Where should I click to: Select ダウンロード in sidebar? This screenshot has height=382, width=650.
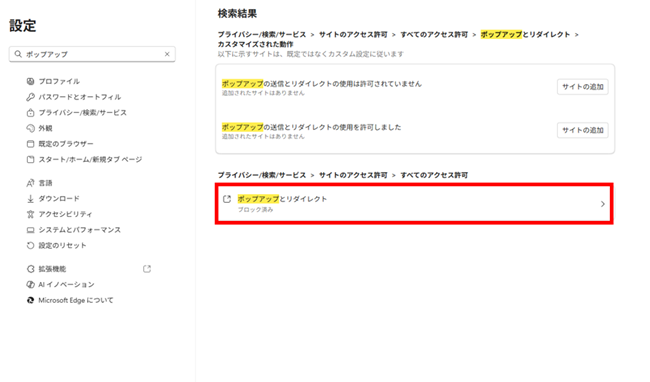click(x=59, y=199)
